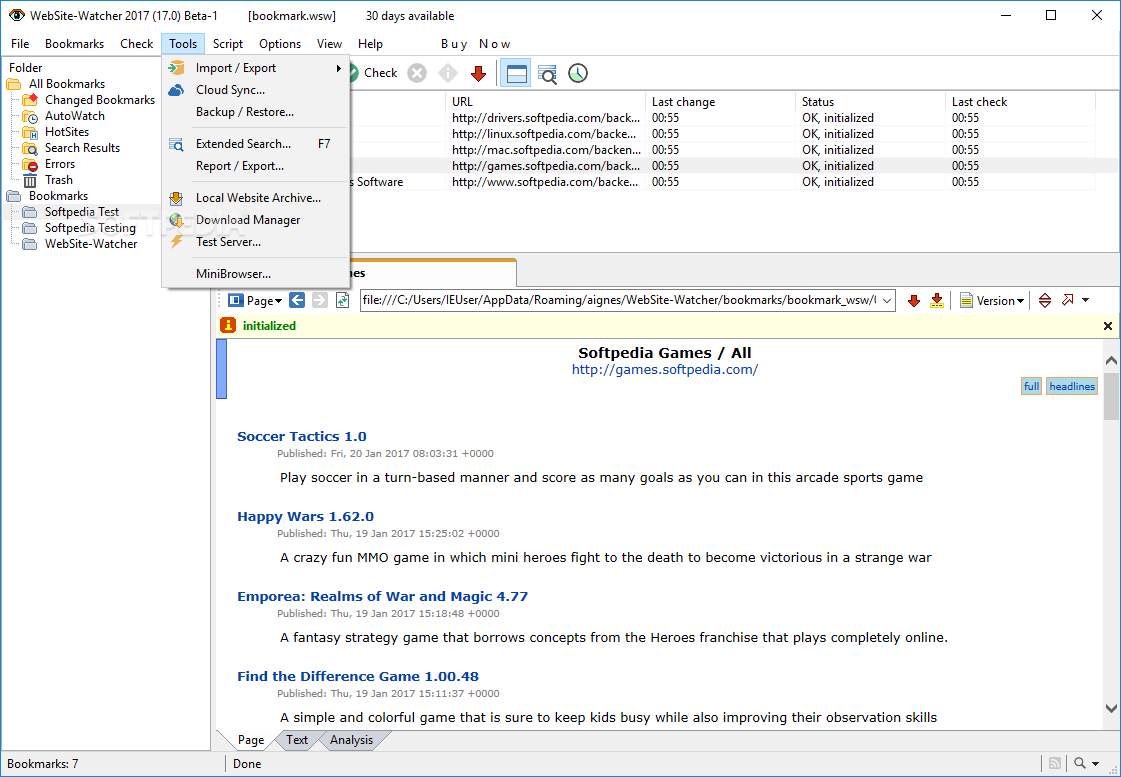The width and height of the screenshot is (1121, 777).
Task: Select the Bookmarks root folder
Action: click(x=58, y=196)
